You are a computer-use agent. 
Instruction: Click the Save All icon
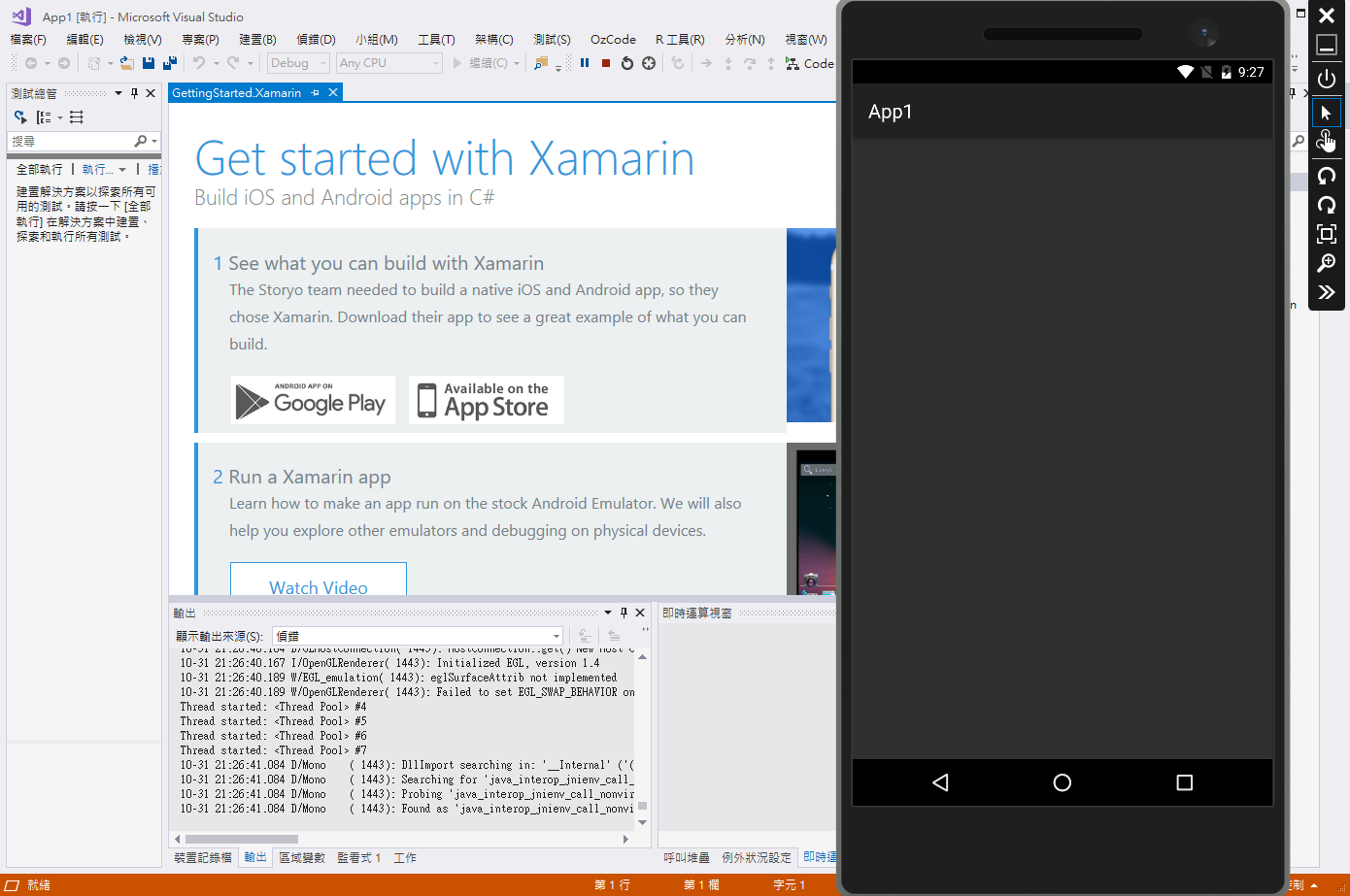click(170, 63)
